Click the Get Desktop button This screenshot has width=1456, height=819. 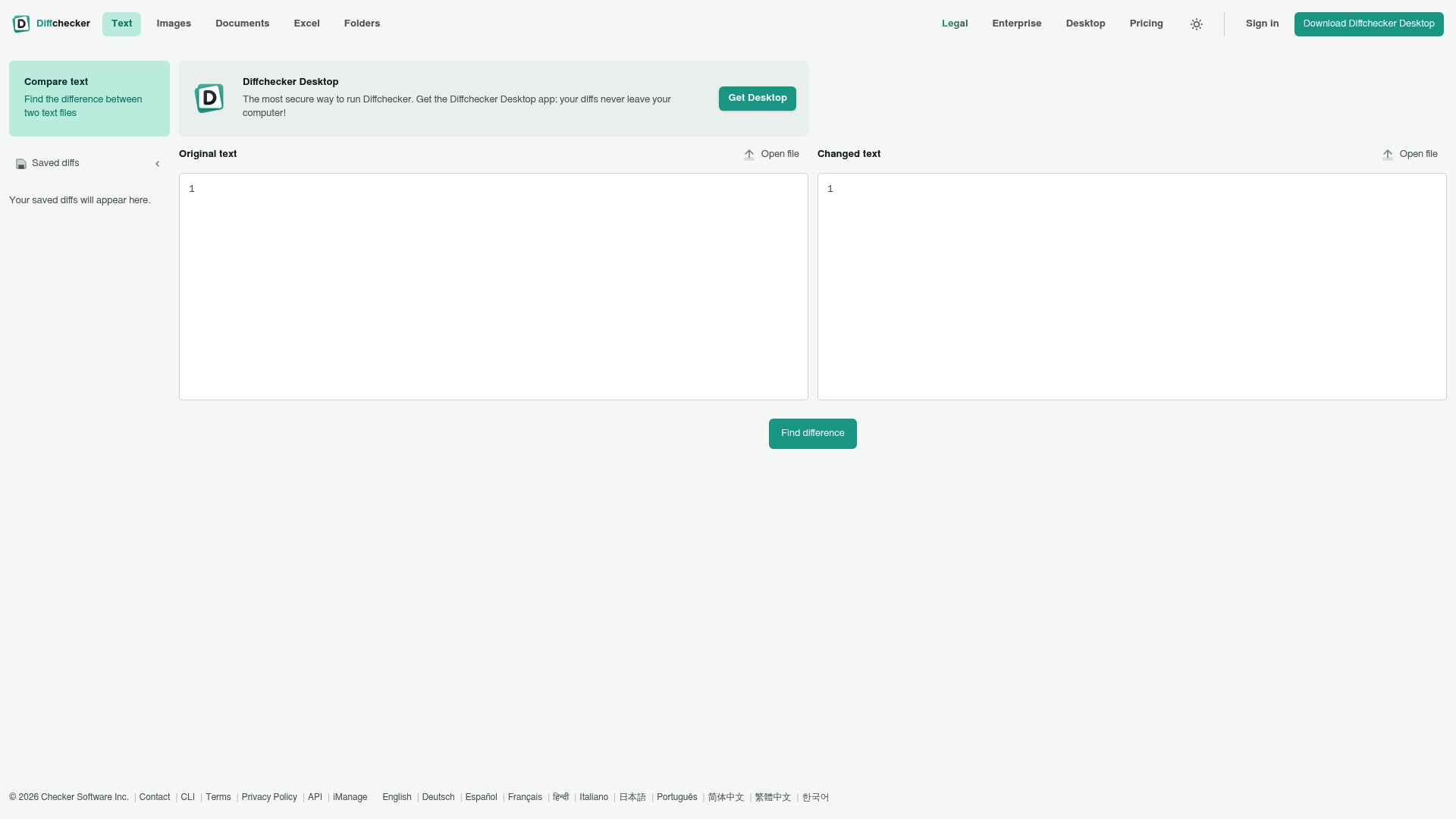pos(758,99)
